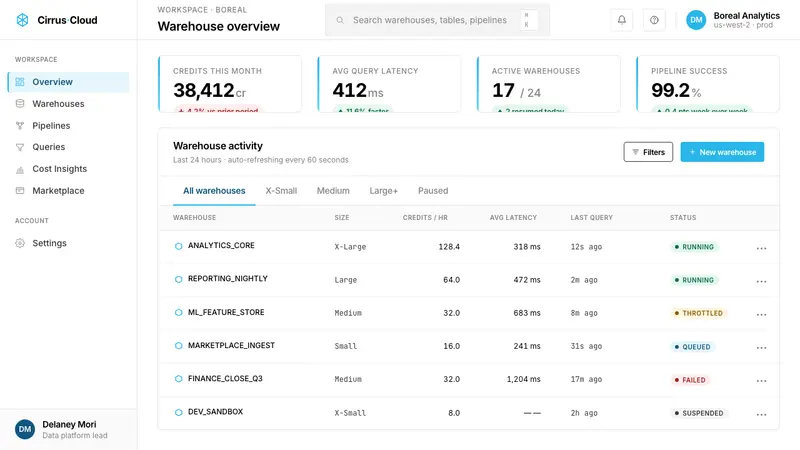Click the DM avatar beside Boreal Analytics
The image size is (800, 450).
point(696,20)
